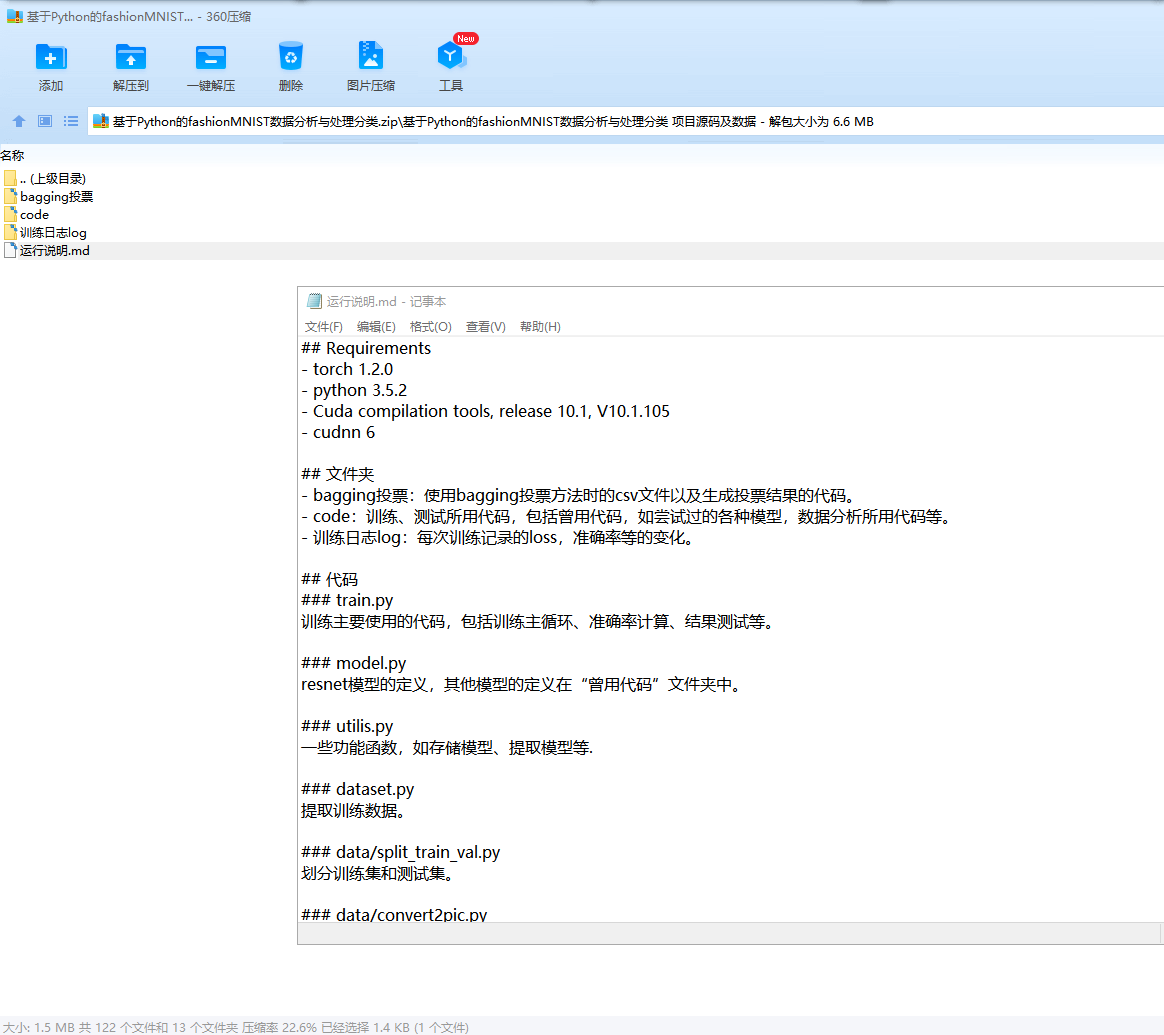
Task: Click the archive path address field
Action: [625, 121]
